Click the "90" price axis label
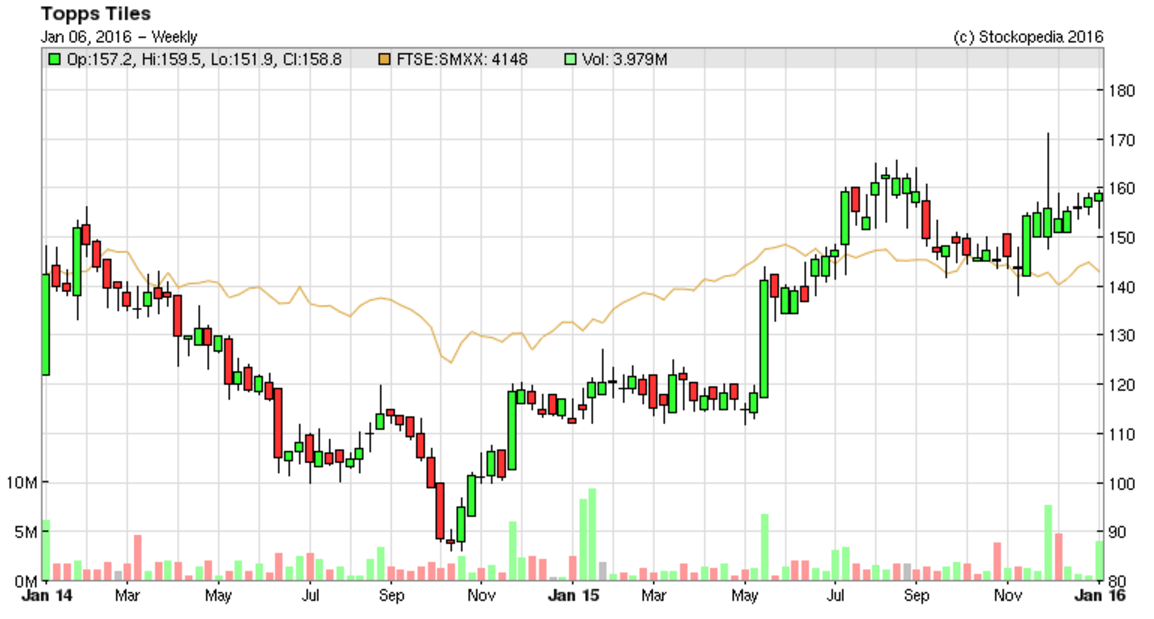Image resolution: width=1154 pixels, height=619 pixels. pyautogui.click(x=1117, y=532)
